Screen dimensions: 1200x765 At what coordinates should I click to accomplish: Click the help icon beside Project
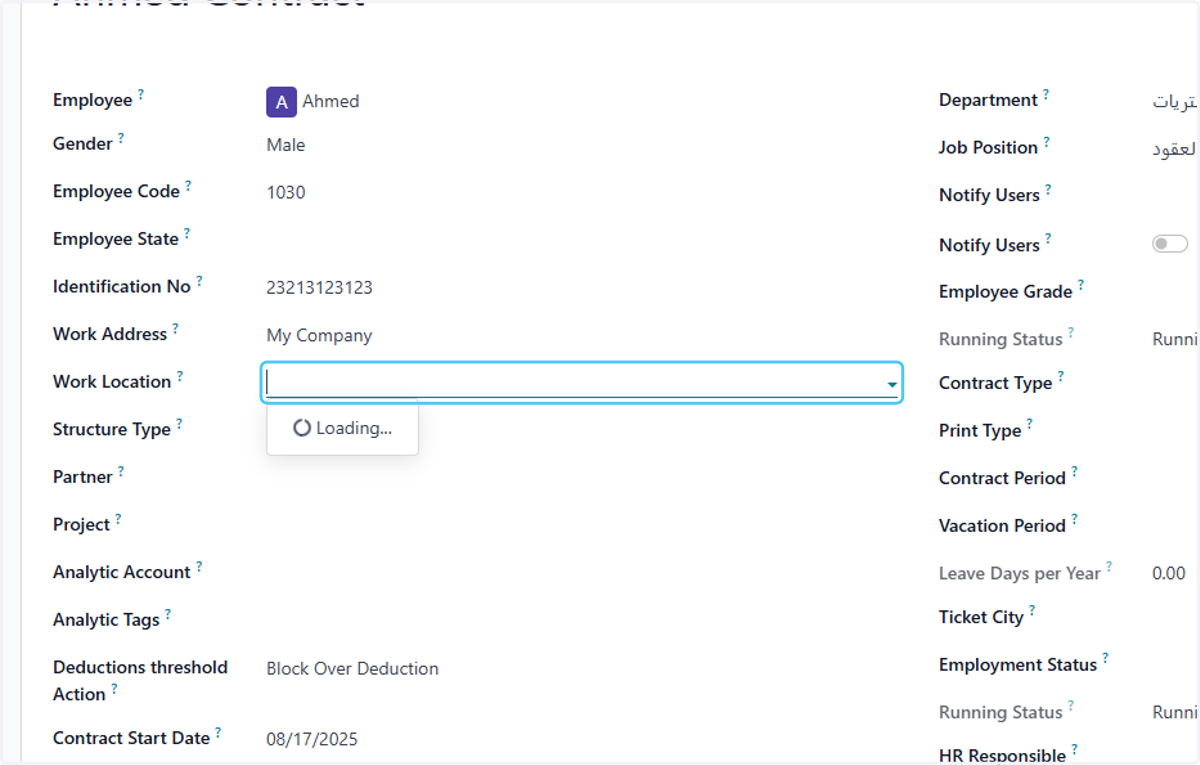pyautogui.click(x=118, y=519)
